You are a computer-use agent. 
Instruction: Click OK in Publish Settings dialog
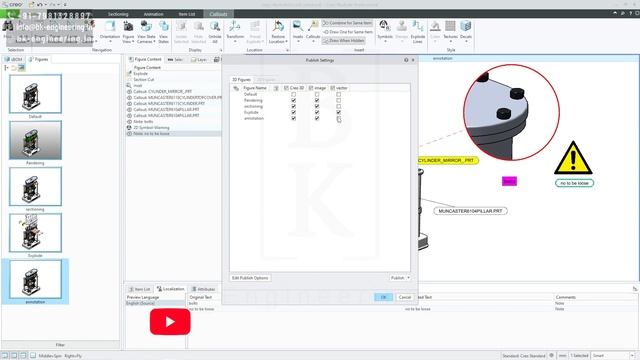(383, 297)
